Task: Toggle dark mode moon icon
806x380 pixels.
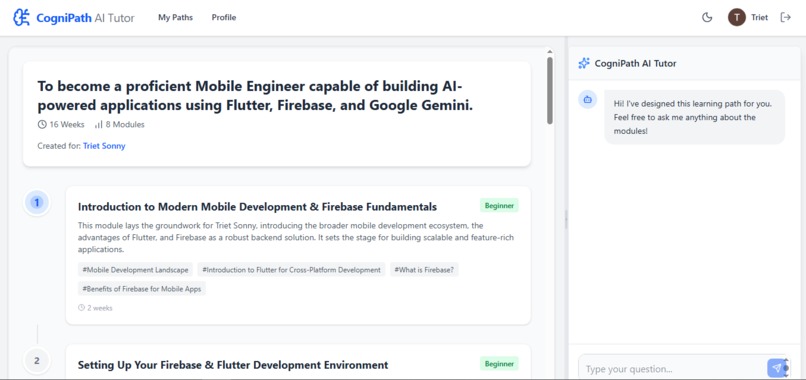Action: (707, 17)
